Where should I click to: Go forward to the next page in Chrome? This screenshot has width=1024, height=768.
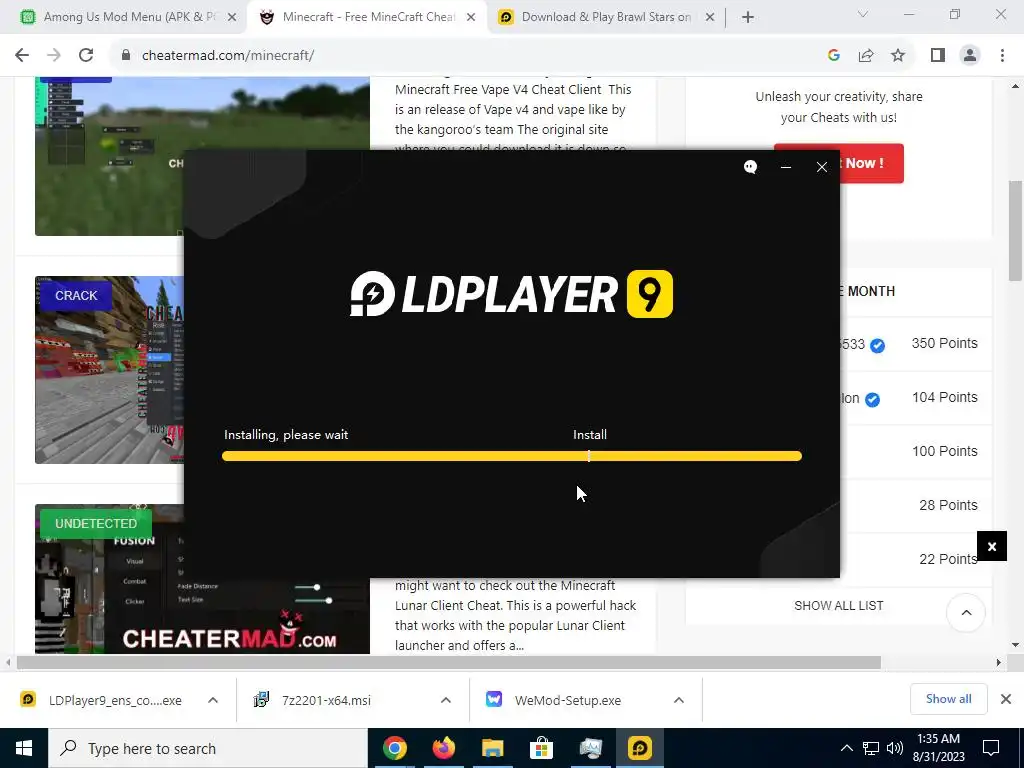pyautogui.click(x=54, y=56)
